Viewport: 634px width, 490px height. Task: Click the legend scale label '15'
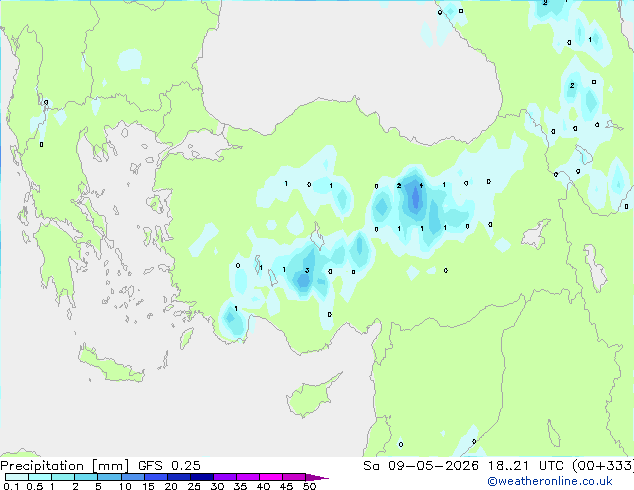point(148,486)
